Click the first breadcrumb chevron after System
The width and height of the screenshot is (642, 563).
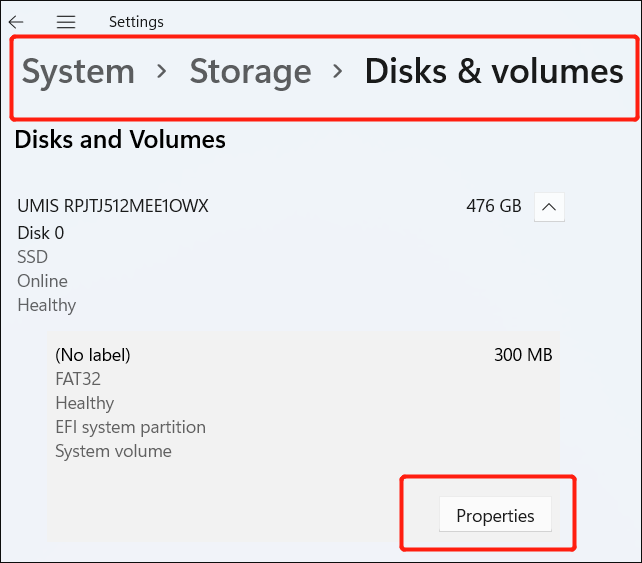click(x=162, y=72)
